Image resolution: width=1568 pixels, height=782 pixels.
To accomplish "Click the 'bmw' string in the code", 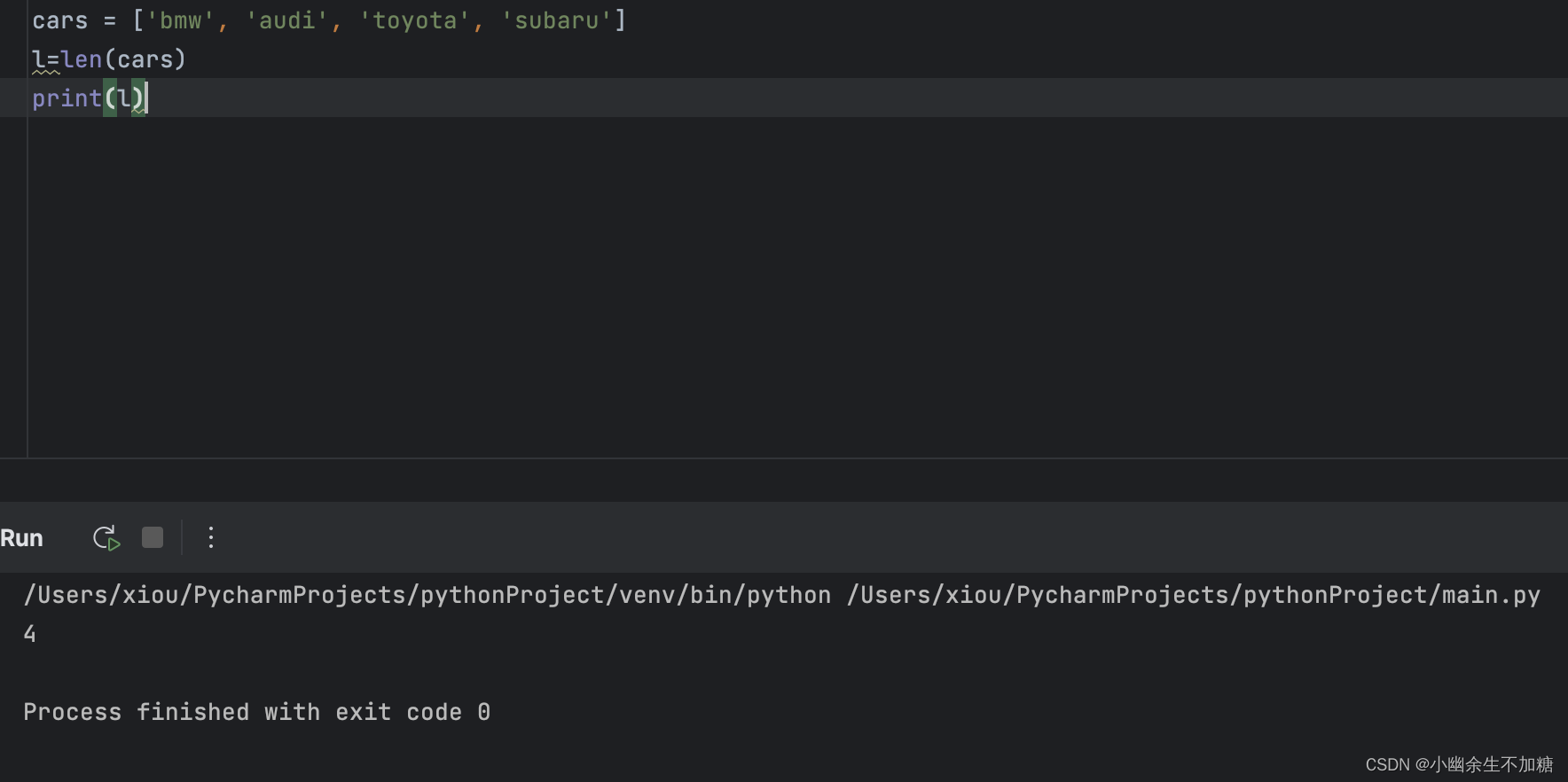I will point(180,20).
